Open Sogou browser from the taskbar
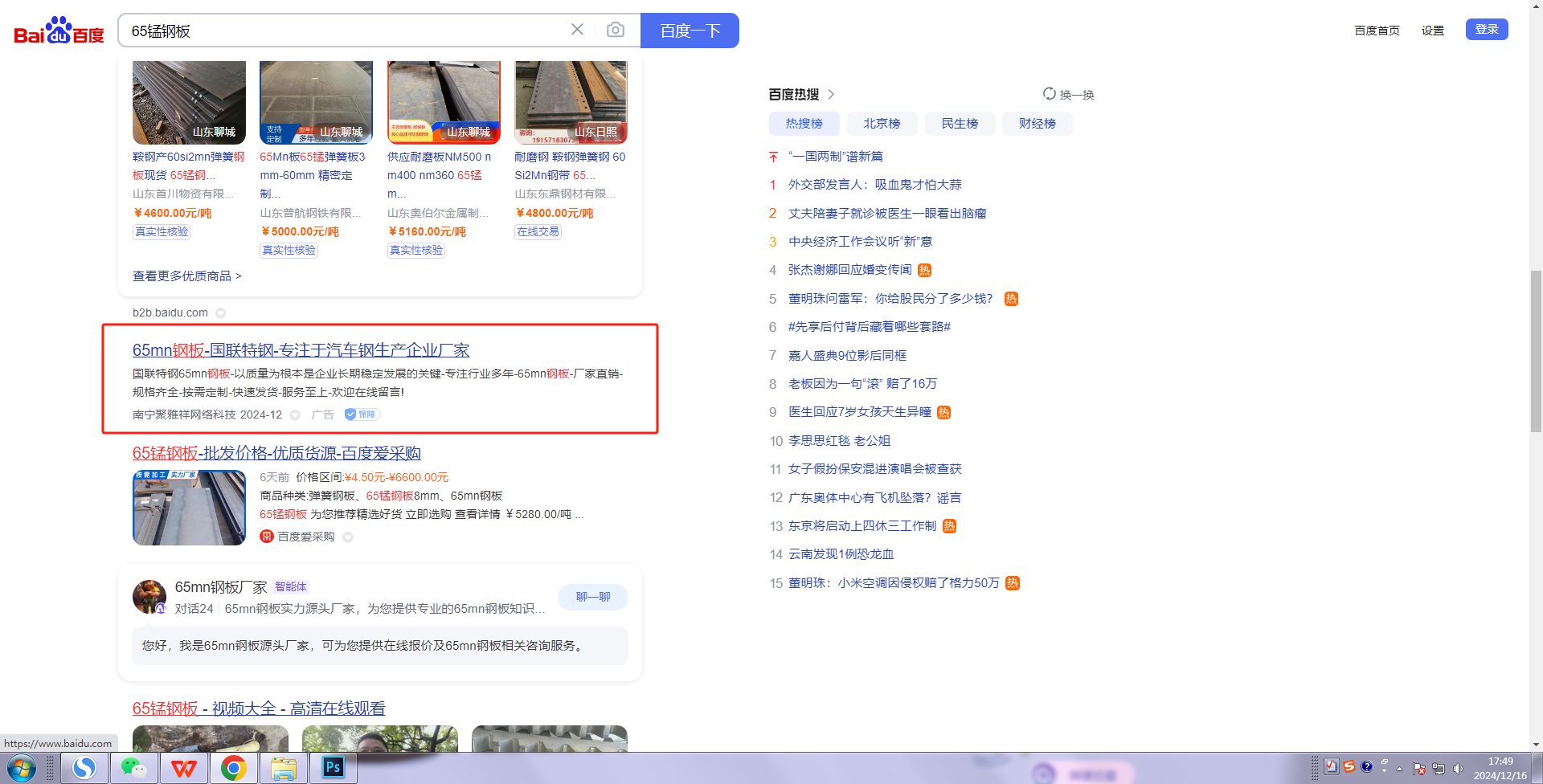1543x784 pixels. (84, 769)
